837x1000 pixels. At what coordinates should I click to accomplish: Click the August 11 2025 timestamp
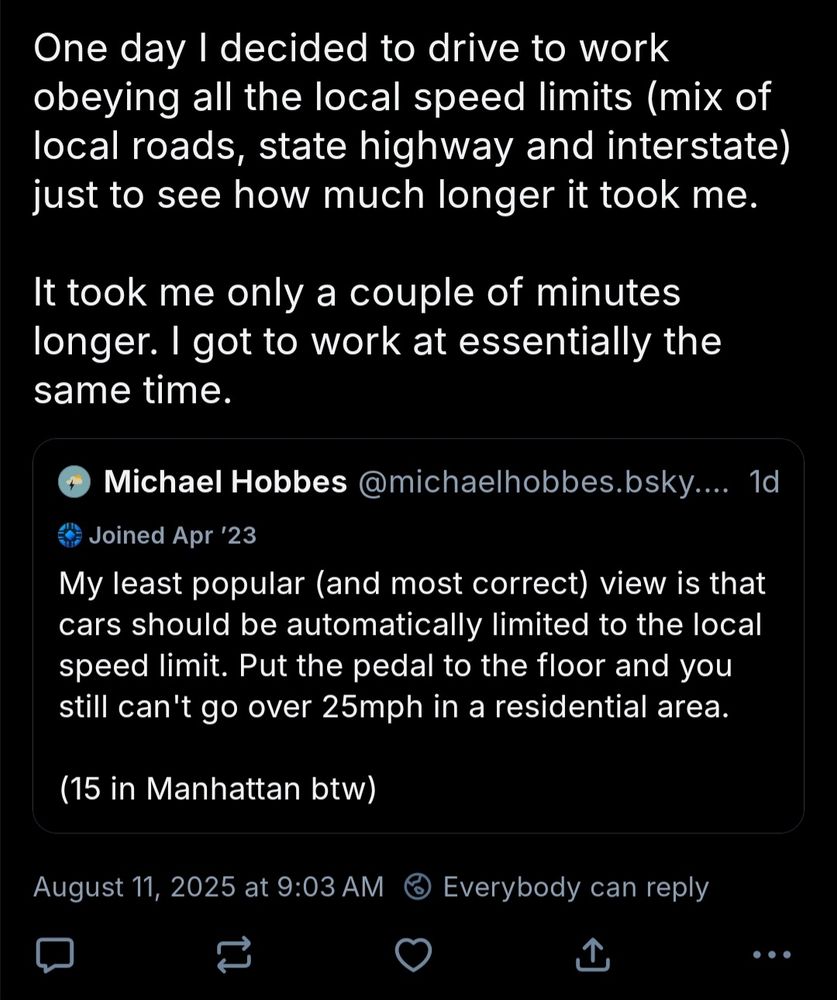coord(207,886)
